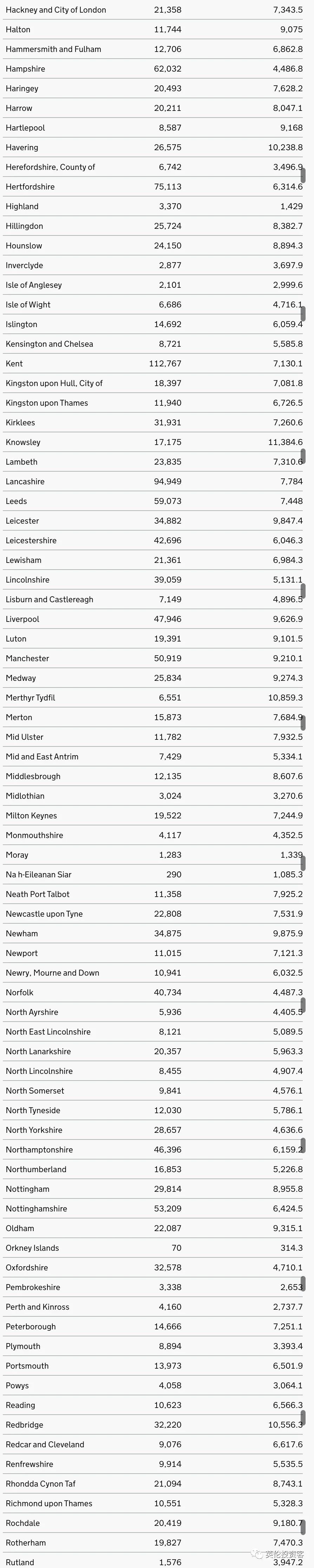
Task: Click the Merthyr Tydfil label
Action: (31, 698)
